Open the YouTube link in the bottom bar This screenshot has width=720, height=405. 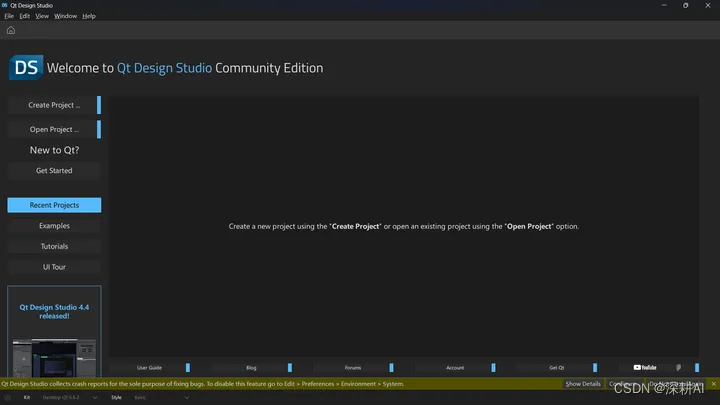645,367
